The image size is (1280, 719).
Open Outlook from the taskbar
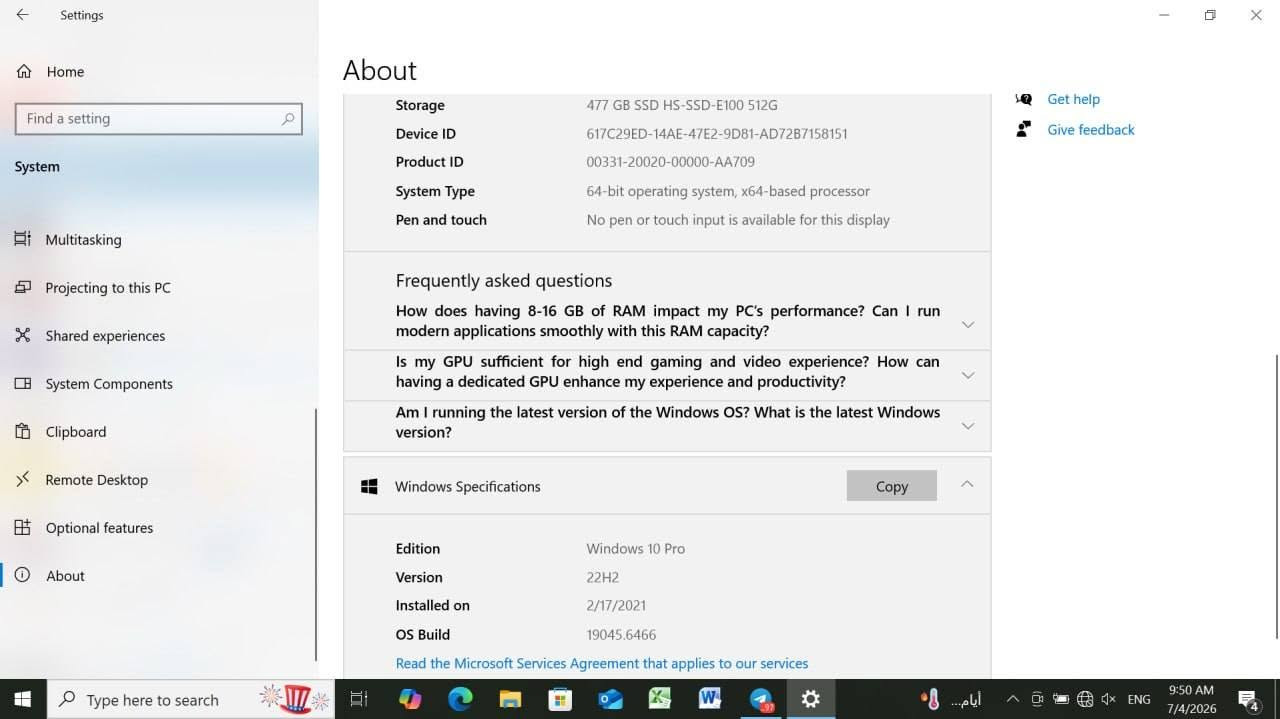tap(610, 699)
